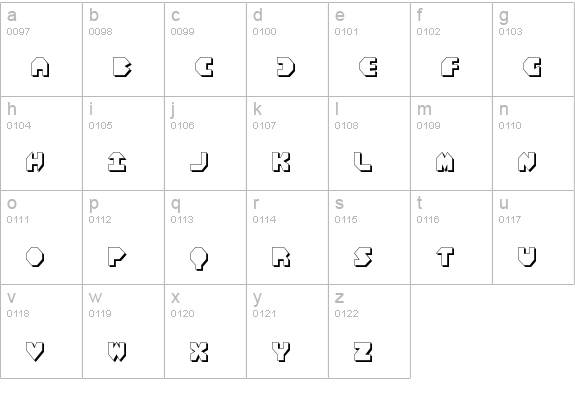Image resolution: width=575 pixels, height=414 pixels.
Task: Select the M glyph in cell 0109
Action: tap(445, 162)
